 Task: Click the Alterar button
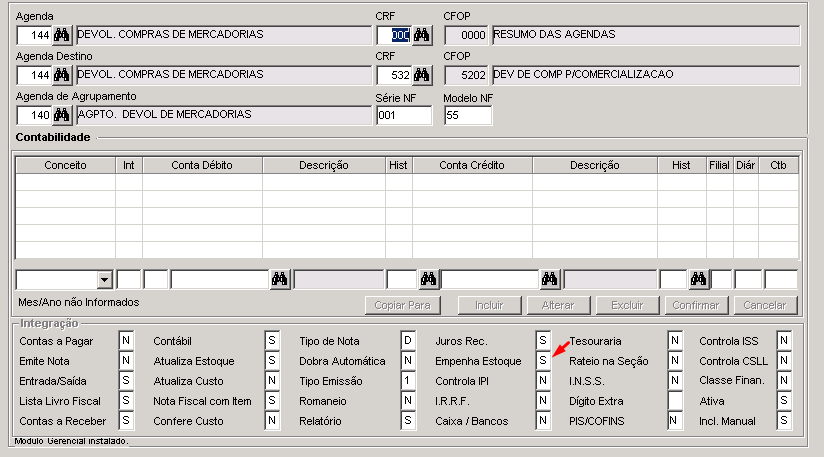tap(558, 305)
